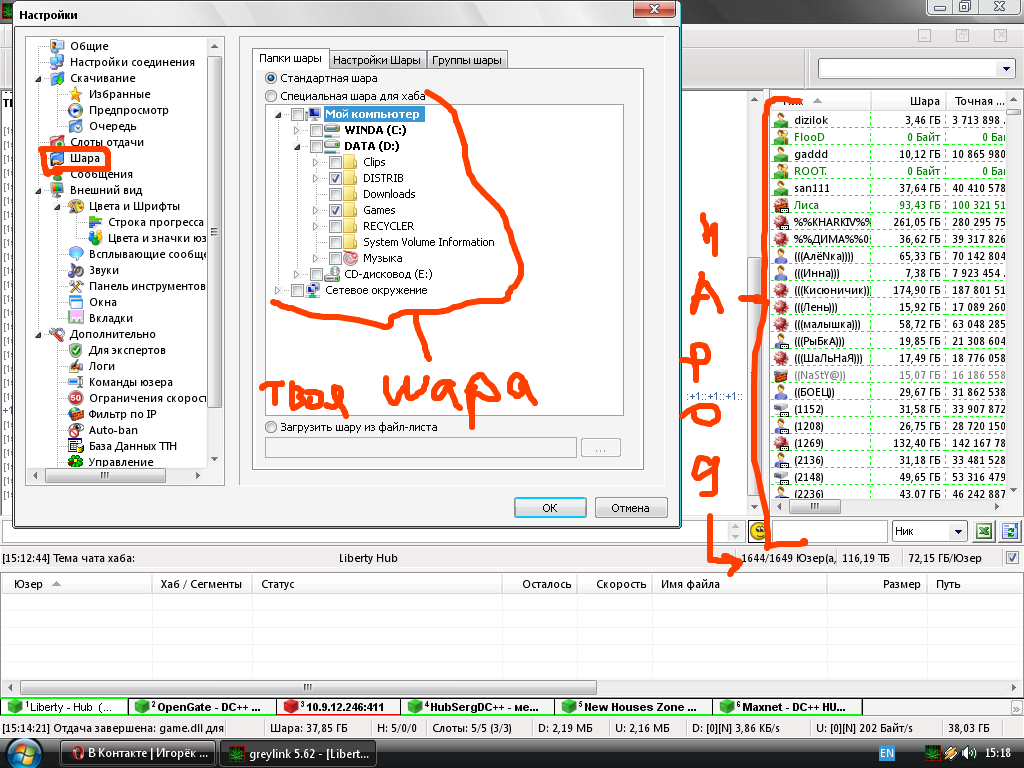Click the Windows Start orb

point(24,752)
